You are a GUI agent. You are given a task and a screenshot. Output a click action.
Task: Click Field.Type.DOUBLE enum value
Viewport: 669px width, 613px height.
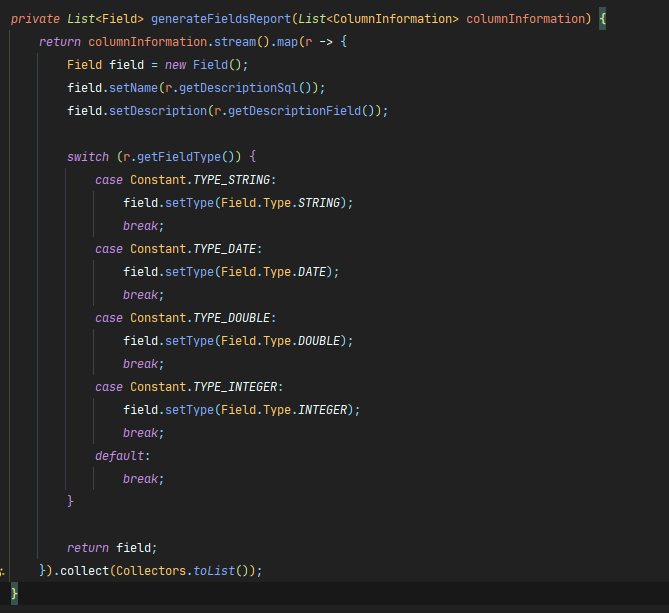[280, 341]
